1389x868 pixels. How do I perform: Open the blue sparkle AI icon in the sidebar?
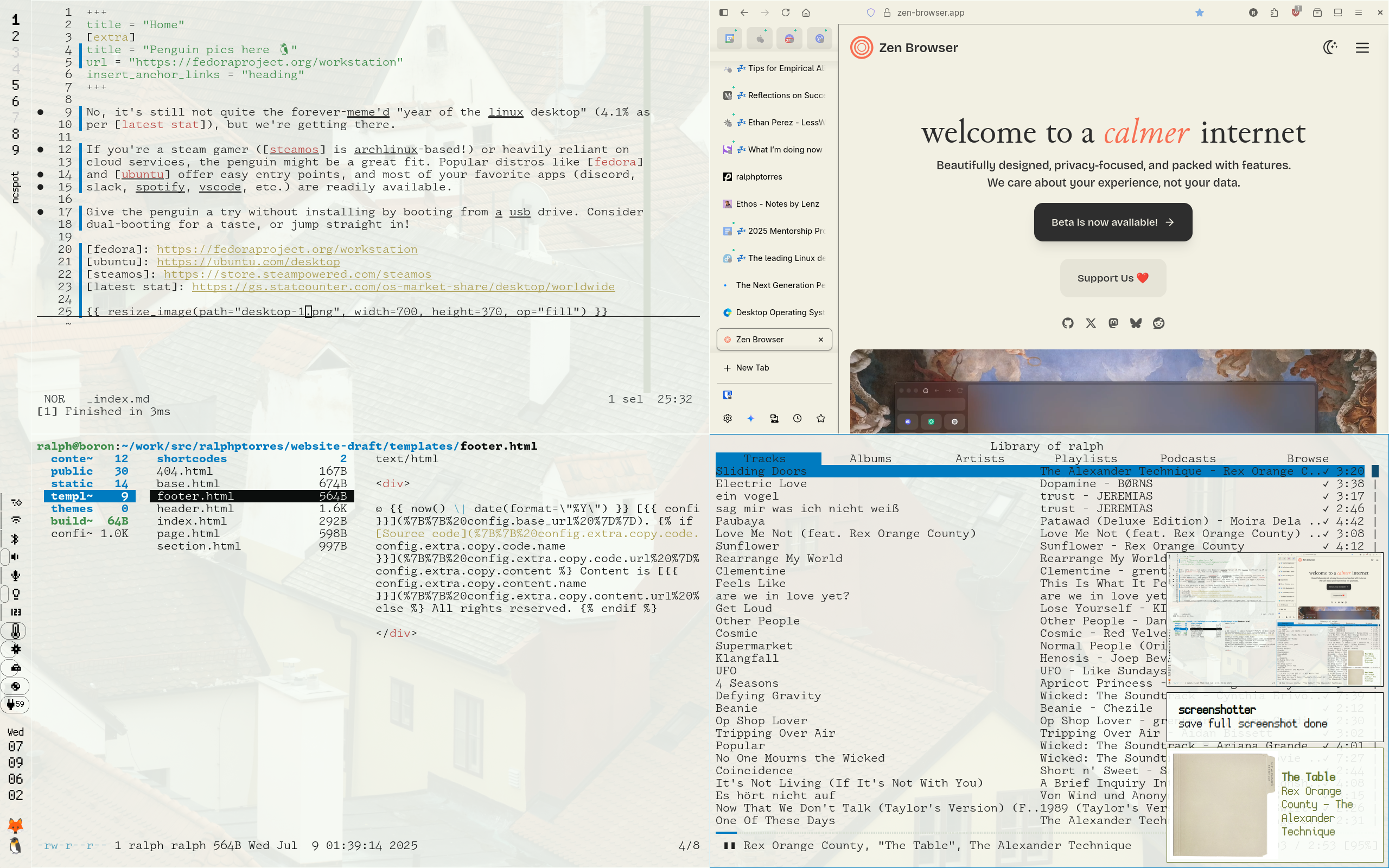pyautogui.click(x=751, y=418)
